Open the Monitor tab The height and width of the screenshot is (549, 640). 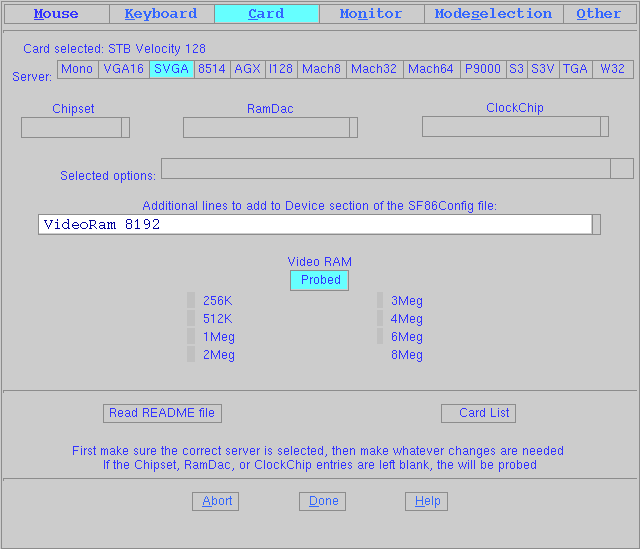(371, 14)
